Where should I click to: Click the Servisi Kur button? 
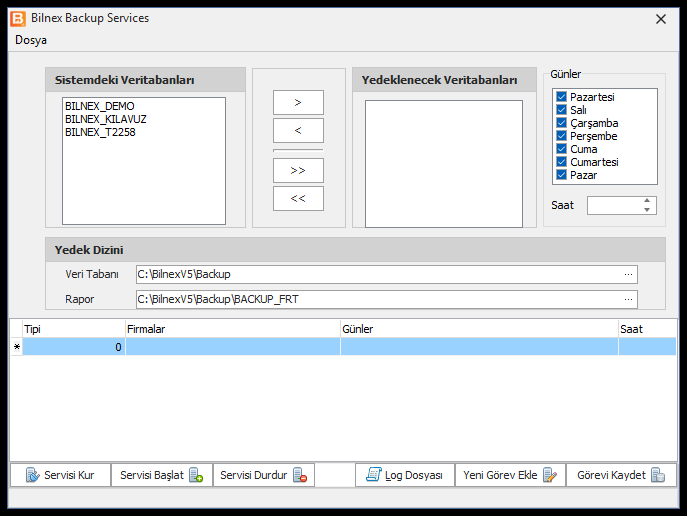[60, 475]
